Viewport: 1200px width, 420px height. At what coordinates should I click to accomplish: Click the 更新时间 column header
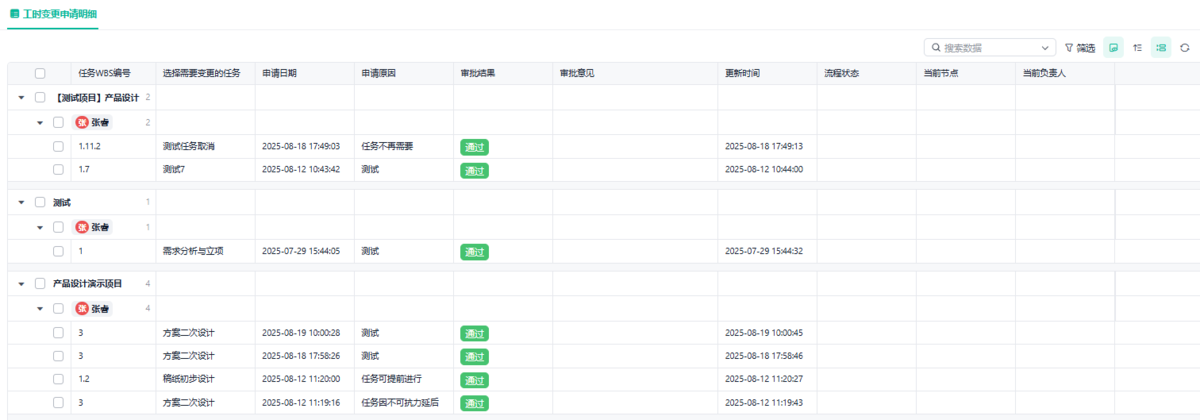tap(742, 73)
